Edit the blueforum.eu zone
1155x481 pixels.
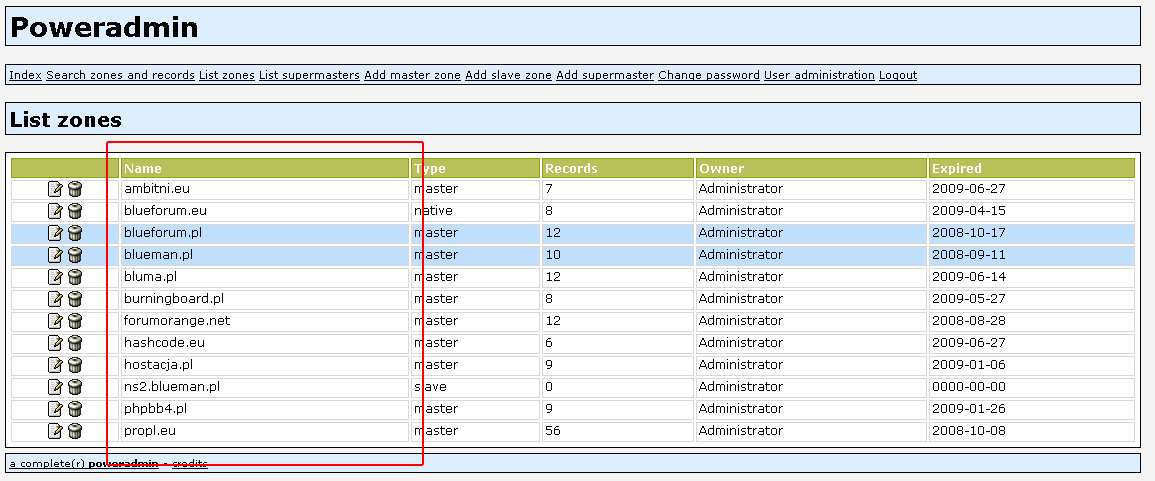[x=55, y=211]
